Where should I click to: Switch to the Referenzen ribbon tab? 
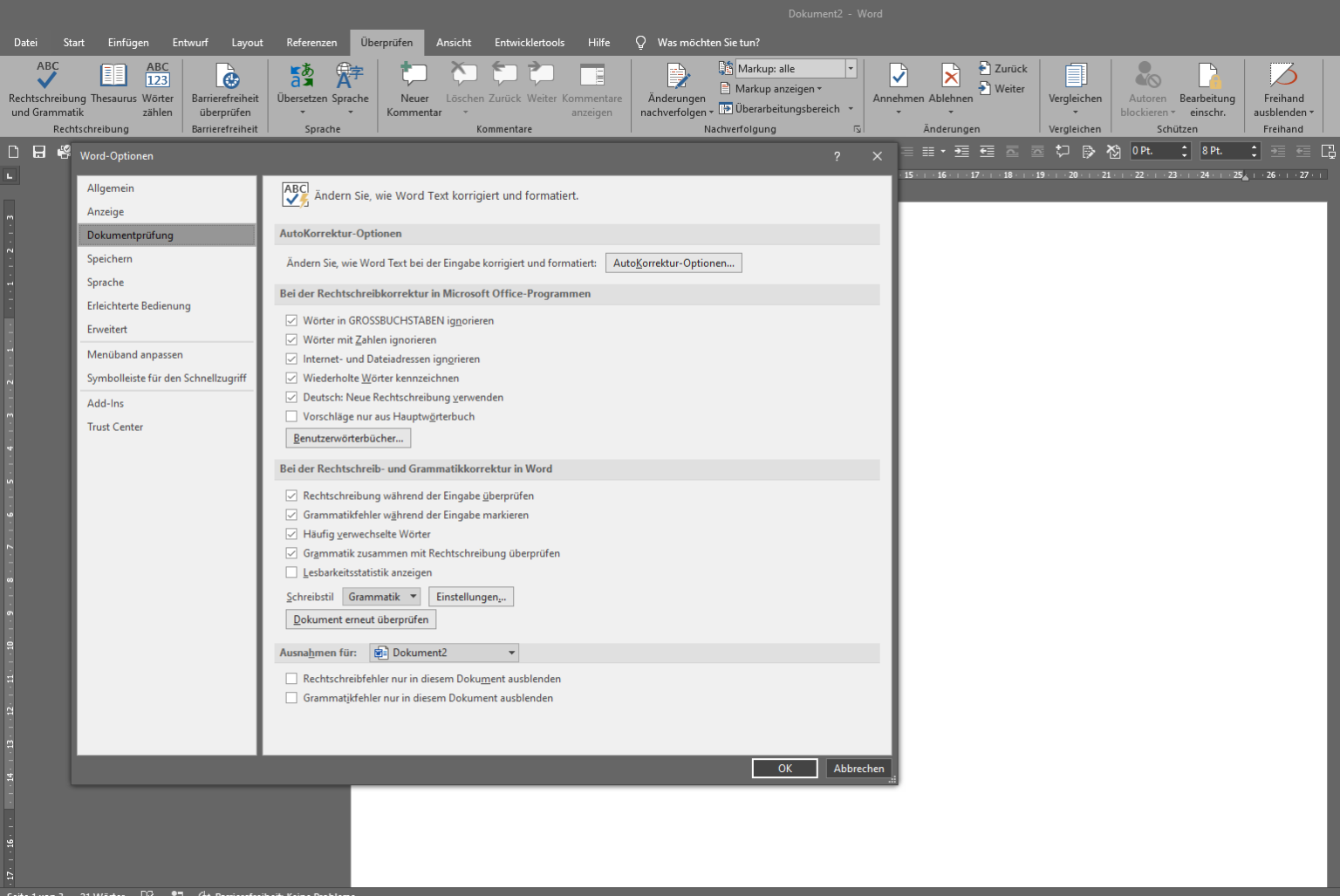(311, 43)
